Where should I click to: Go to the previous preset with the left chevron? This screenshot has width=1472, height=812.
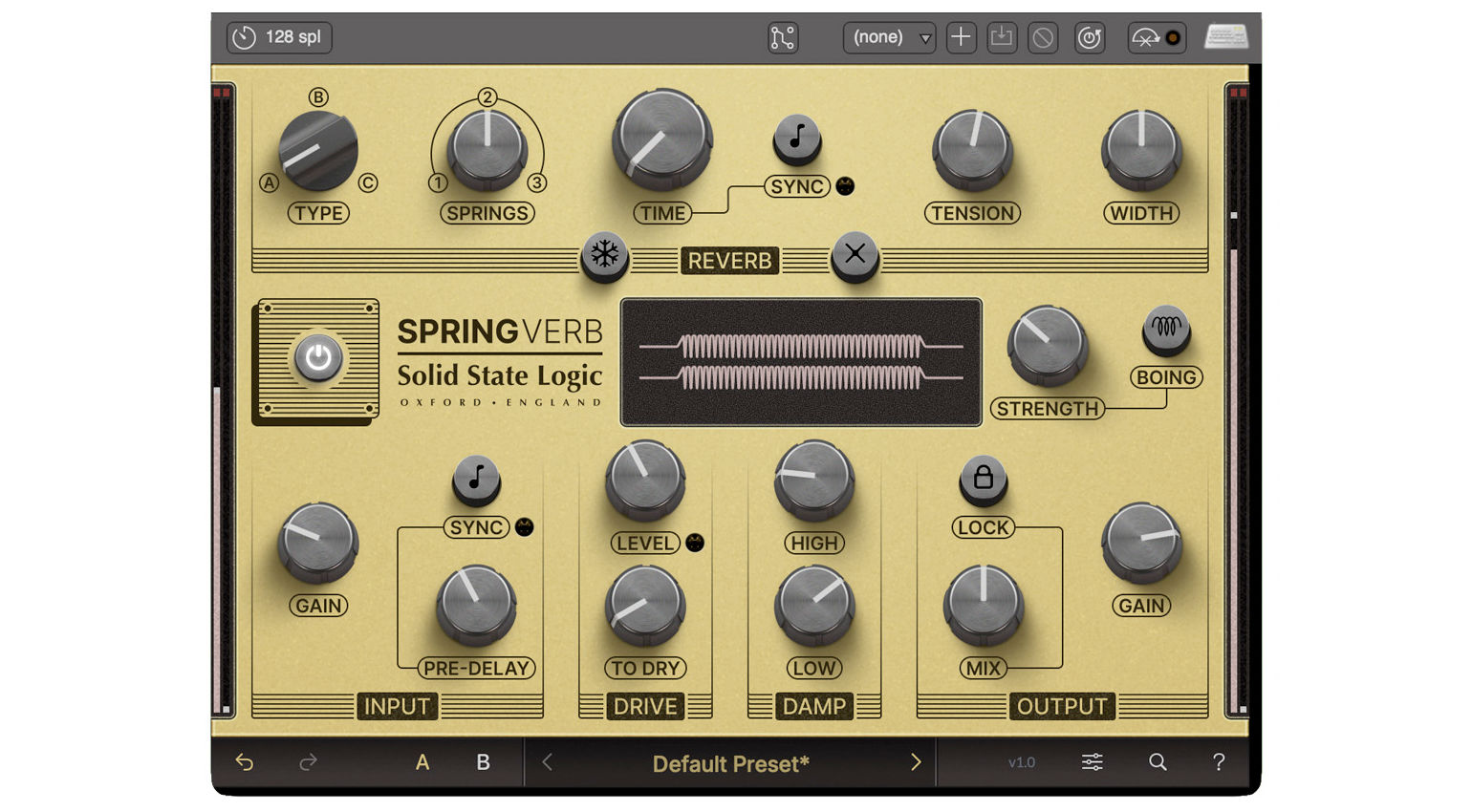[x=547, y=762]
